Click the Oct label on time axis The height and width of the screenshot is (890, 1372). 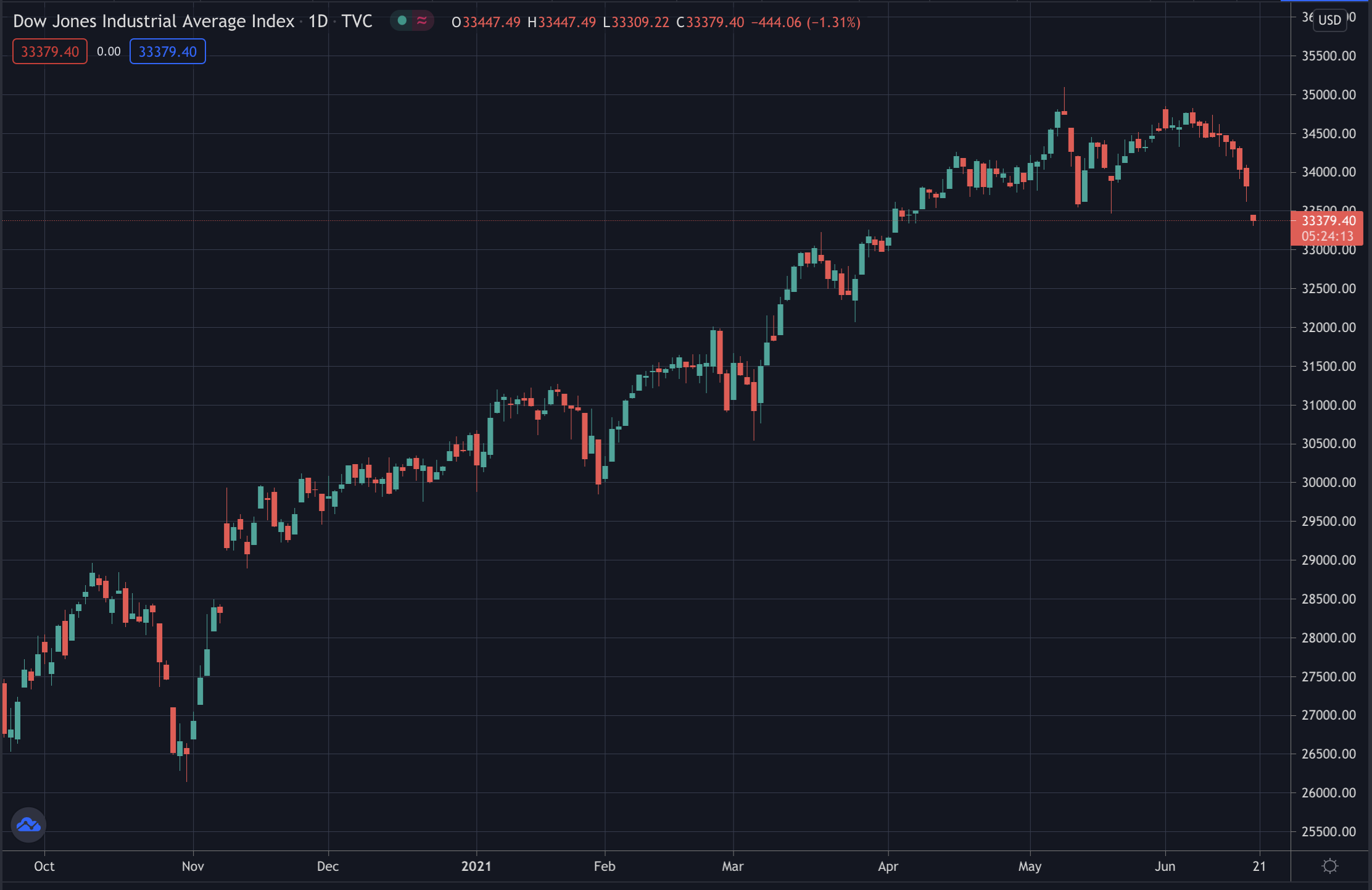[x=44, y=866]
